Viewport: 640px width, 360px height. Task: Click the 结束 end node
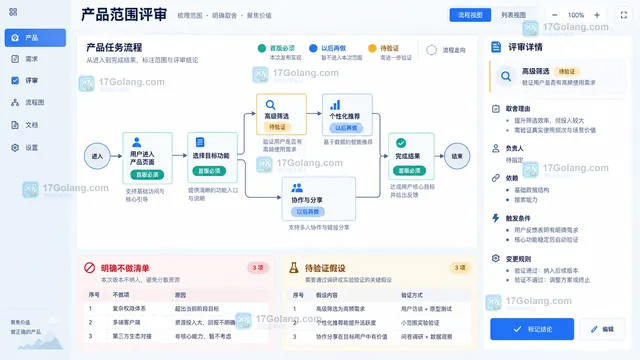click(457, 156)
